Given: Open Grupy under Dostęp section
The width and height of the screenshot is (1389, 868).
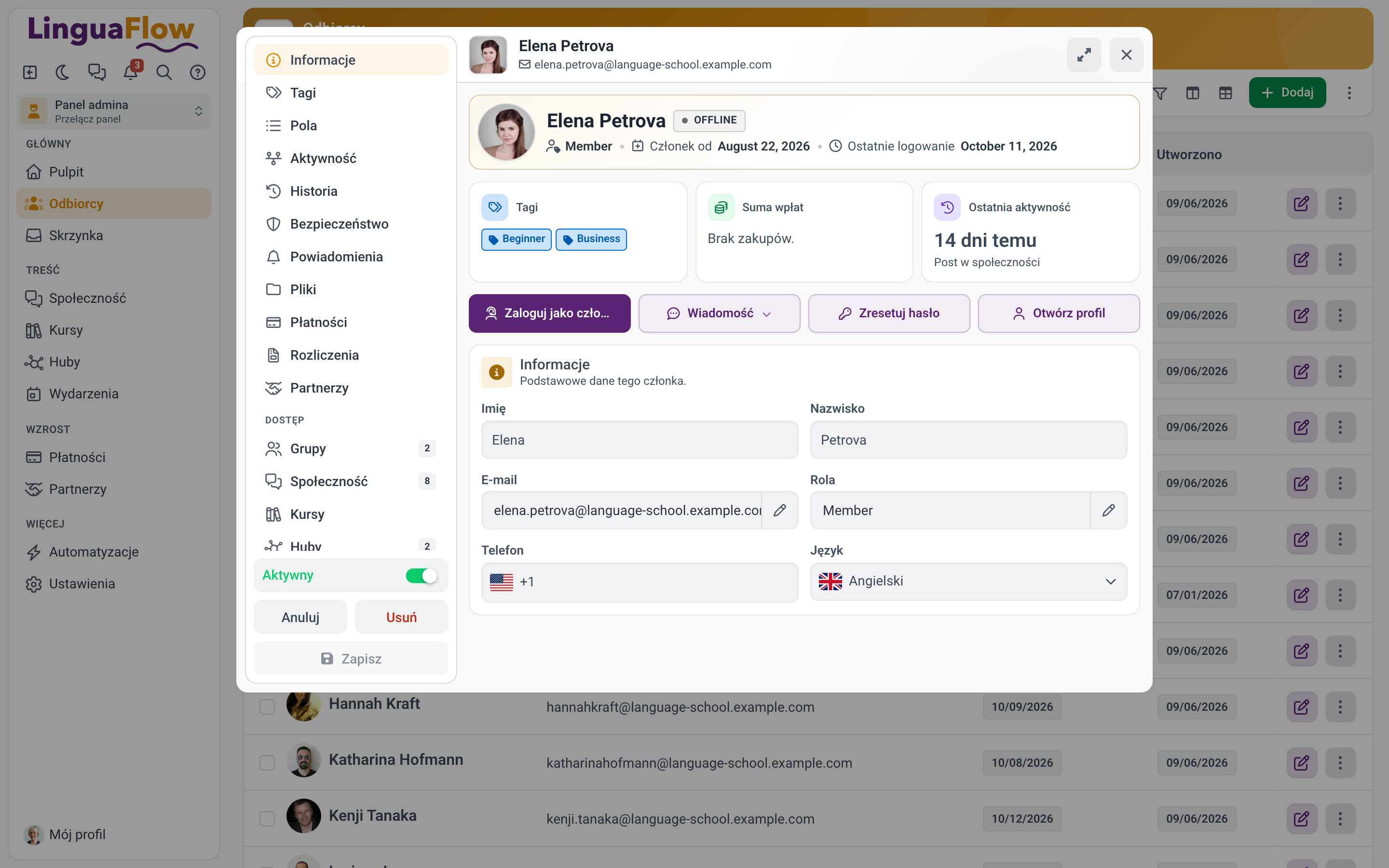Looking at the screenshot, I should [x=351, y=448].
